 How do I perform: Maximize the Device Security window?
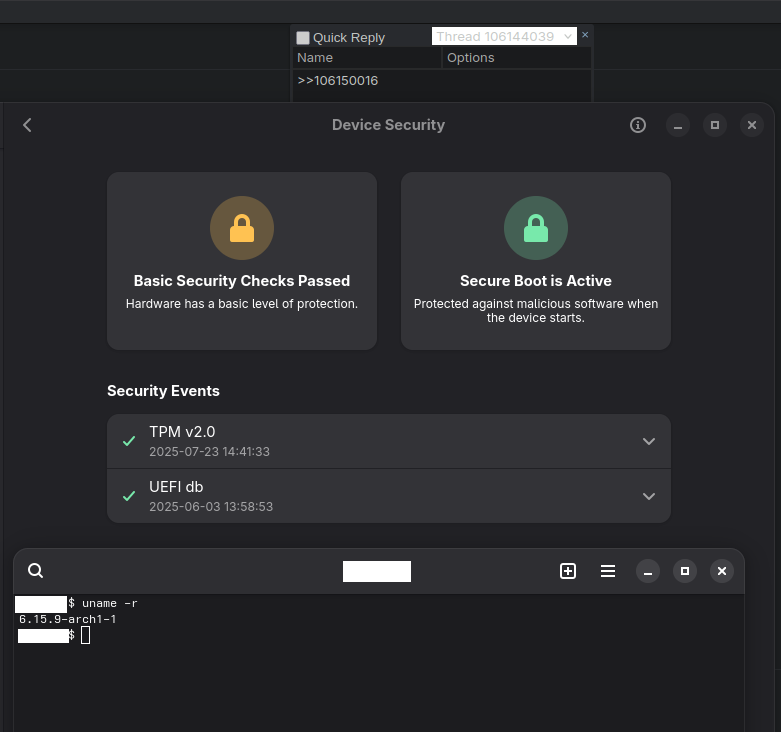(x=715, y=125)
